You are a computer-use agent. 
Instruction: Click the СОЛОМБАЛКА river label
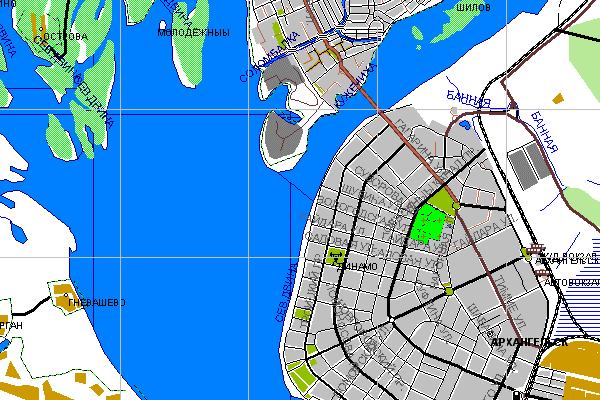(269, 55)
